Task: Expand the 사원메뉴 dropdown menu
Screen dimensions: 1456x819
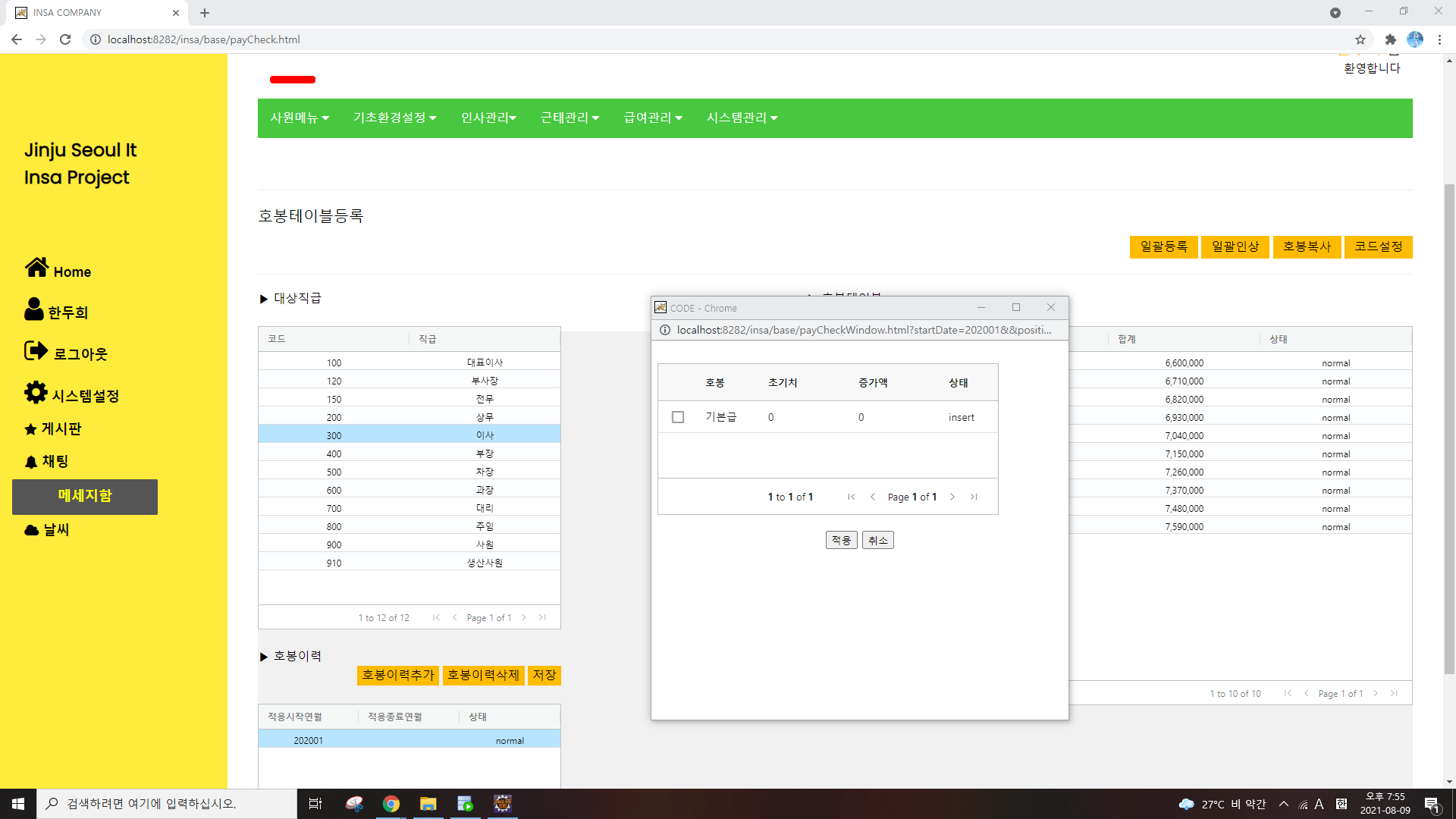Action: [x=300, y=118]
